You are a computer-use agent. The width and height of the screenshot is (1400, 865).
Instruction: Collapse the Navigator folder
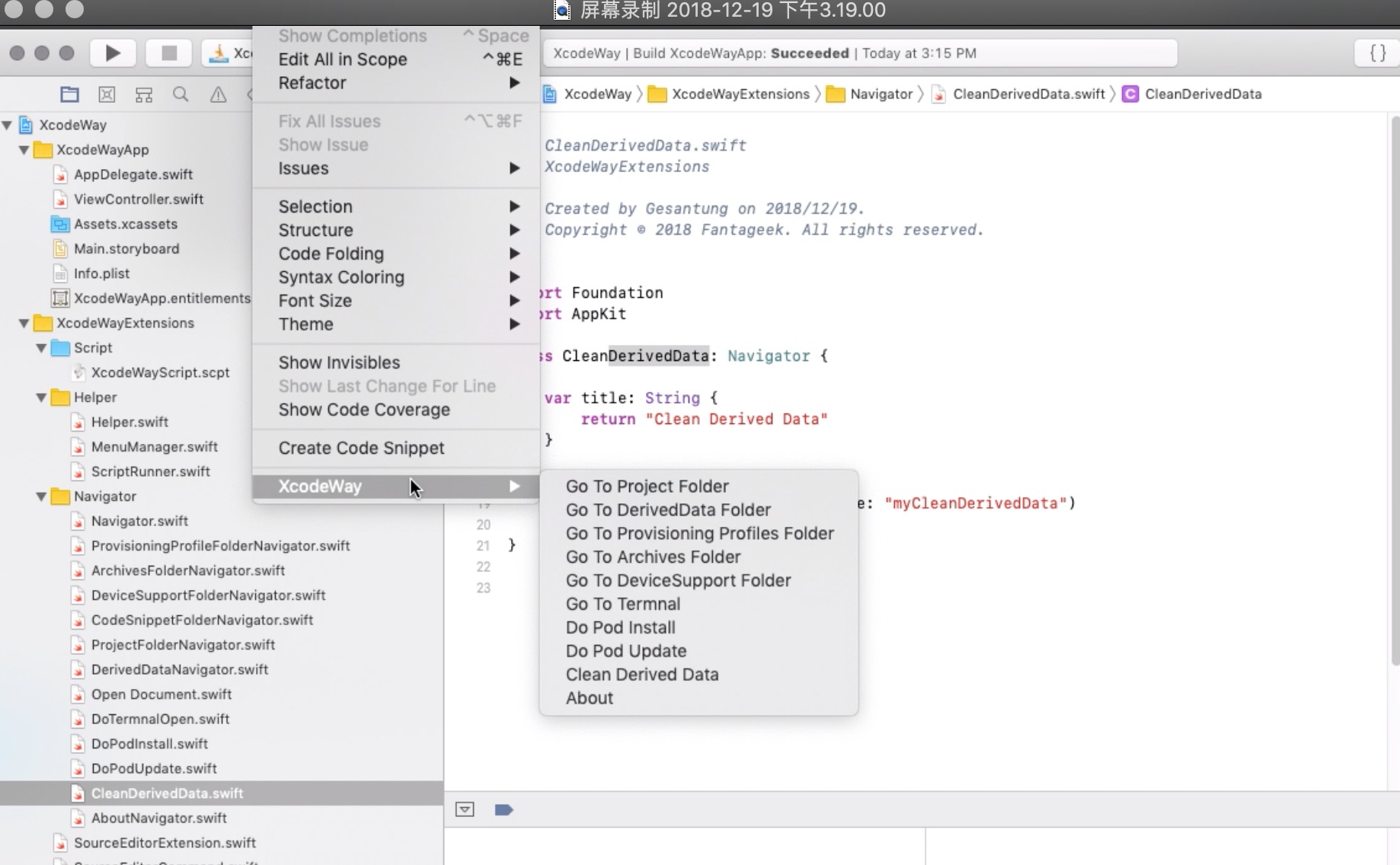click(41, 496)
